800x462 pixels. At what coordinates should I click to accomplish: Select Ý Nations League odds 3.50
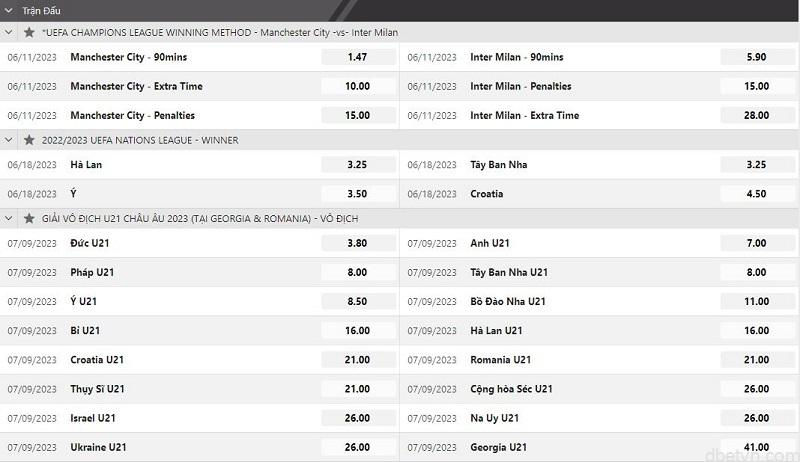[358, 194]
